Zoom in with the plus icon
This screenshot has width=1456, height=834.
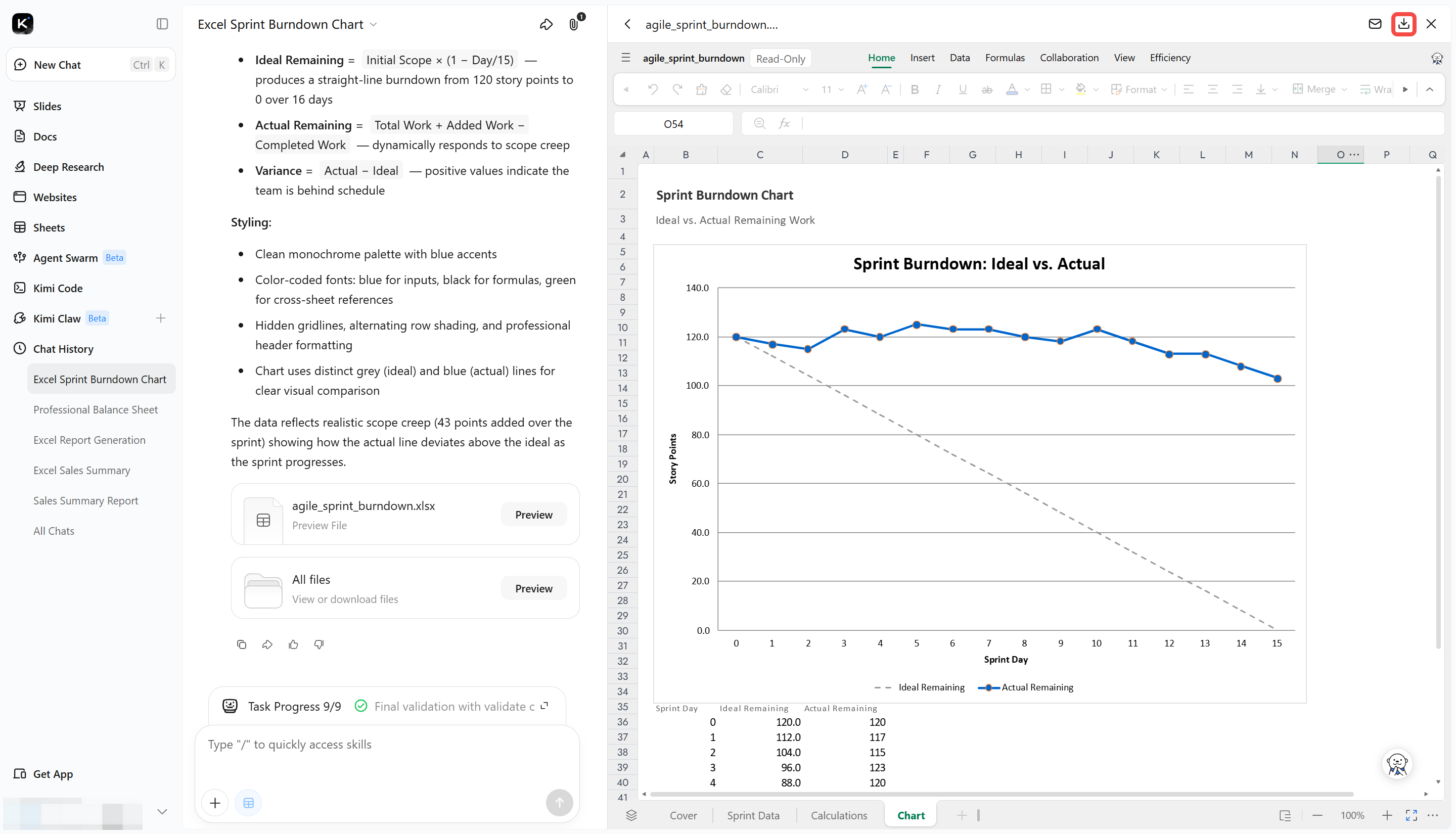(1387, 815)
